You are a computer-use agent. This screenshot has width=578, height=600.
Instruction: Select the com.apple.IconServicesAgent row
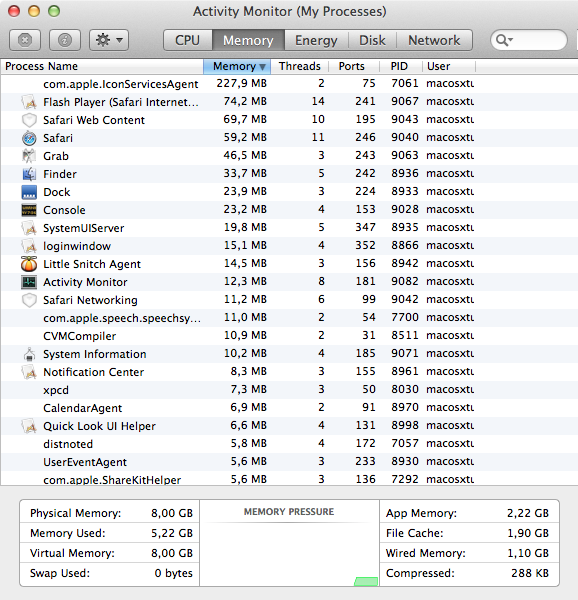point(289,84)
